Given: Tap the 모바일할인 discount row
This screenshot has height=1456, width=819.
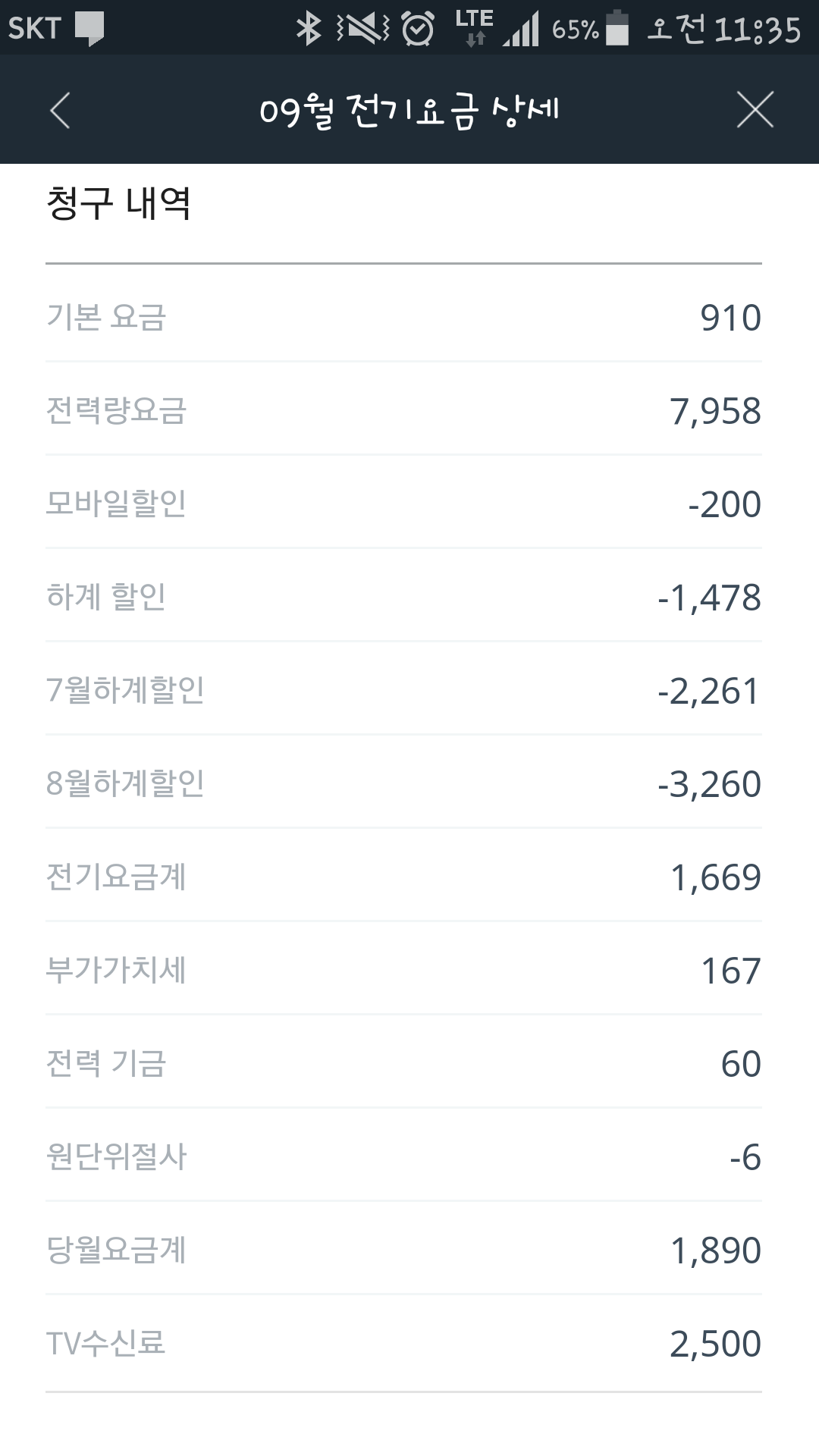Looking at the screenshot, I should coord(403,504).
